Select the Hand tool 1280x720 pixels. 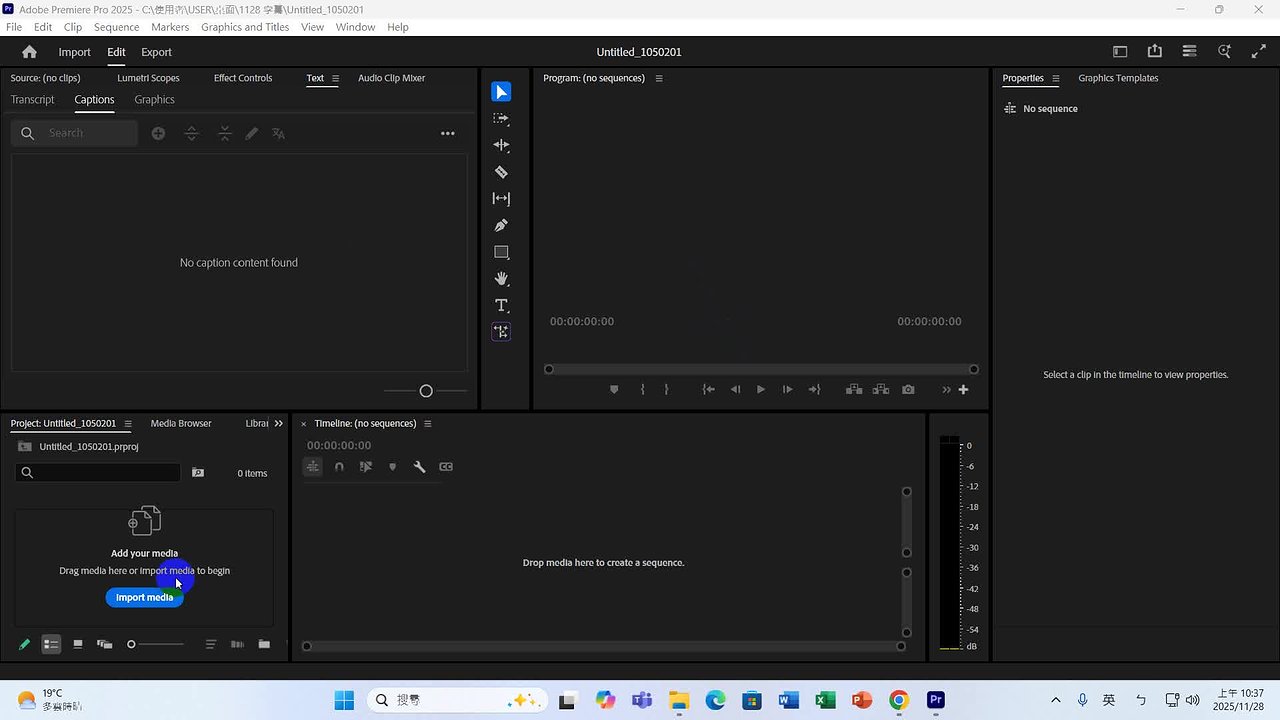[x=501, y=279]
